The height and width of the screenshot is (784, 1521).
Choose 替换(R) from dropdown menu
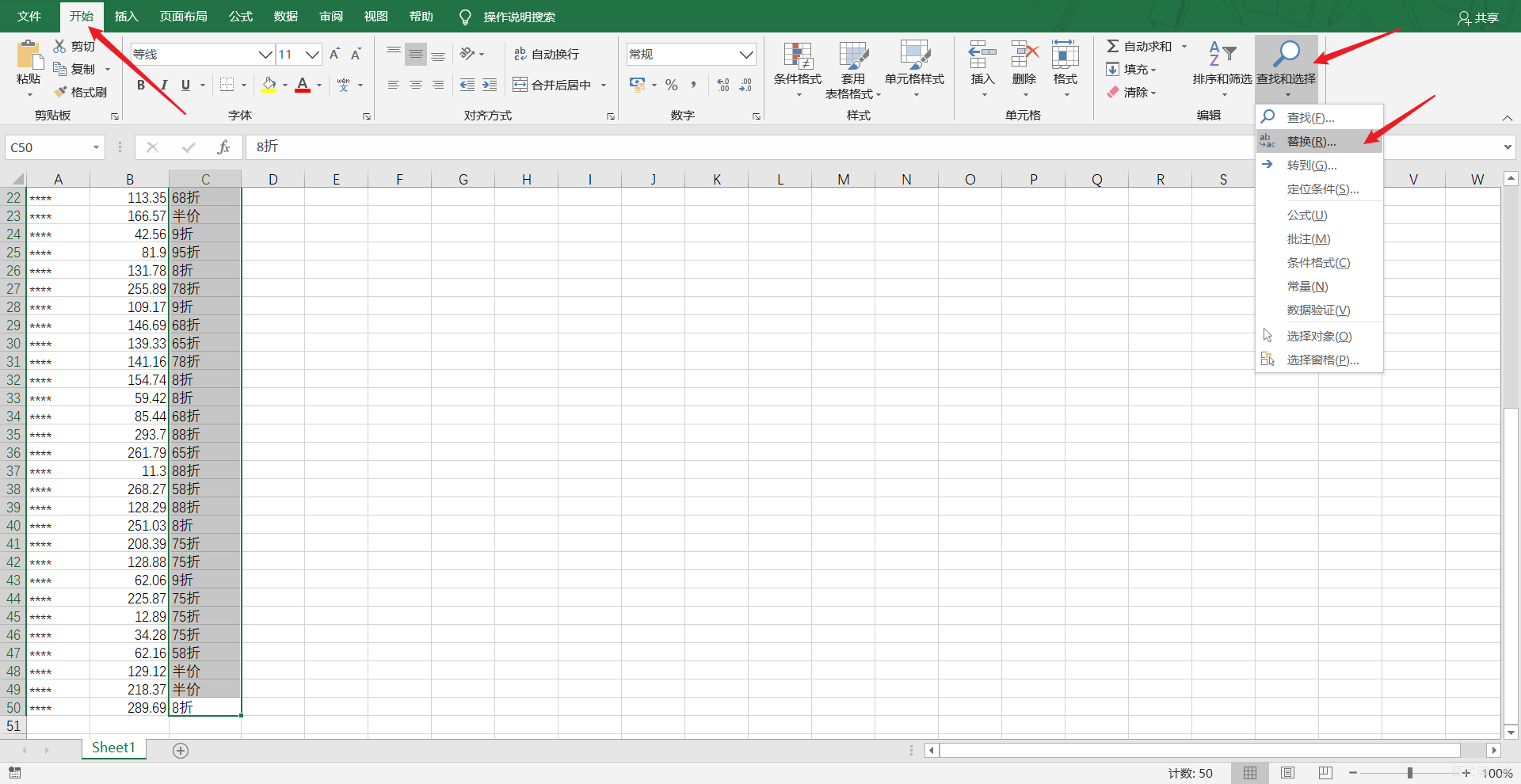coord(1319,141)
